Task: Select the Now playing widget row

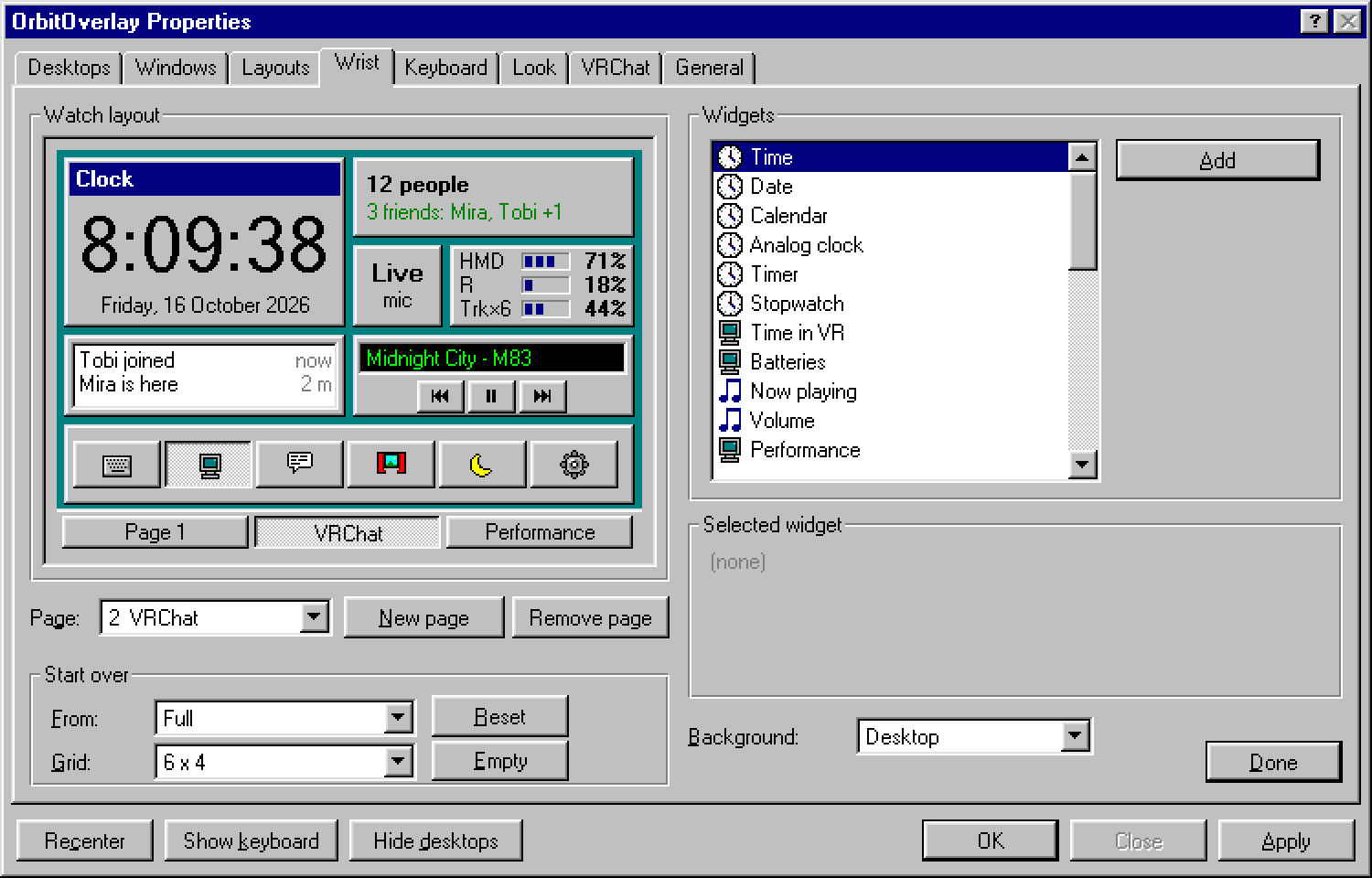Action: pos(891,391)
